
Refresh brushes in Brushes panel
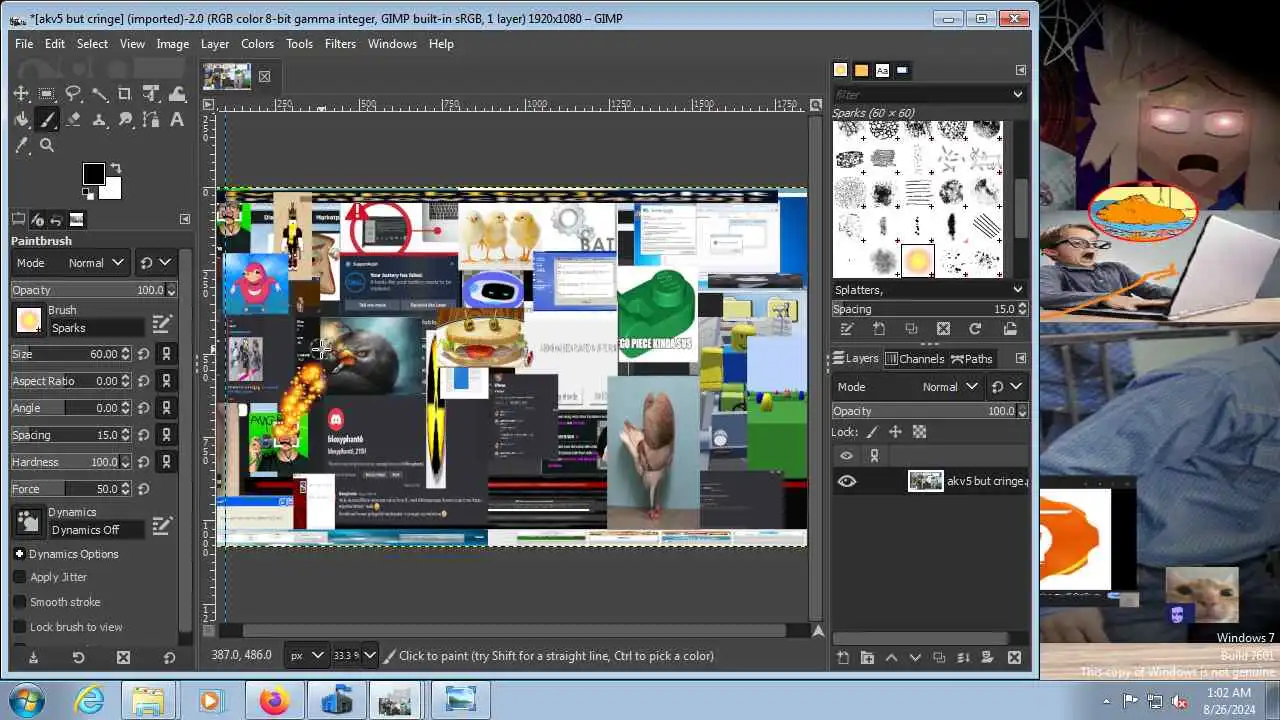(x=975, y=329)
